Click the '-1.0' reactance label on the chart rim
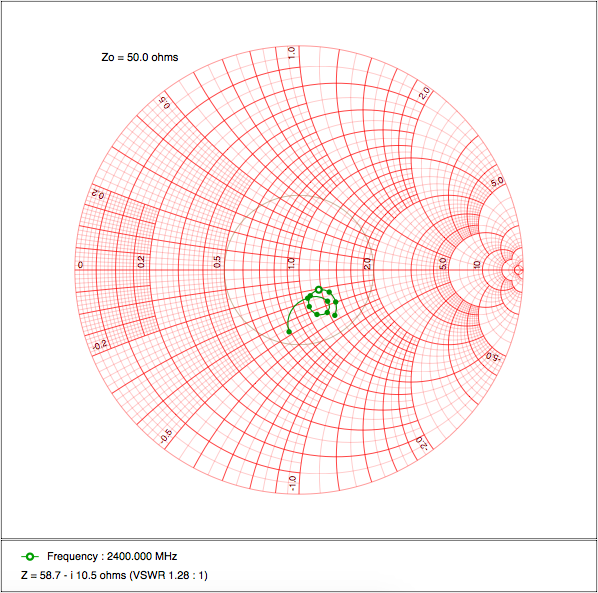The height and width of the screenshot is (593, 598). pyautogui.click(x=293, y=483)
